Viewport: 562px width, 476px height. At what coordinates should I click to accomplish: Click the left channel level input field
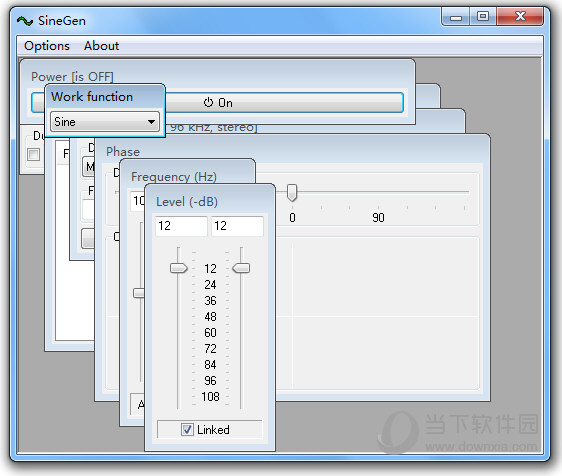[x=181, y=226]
